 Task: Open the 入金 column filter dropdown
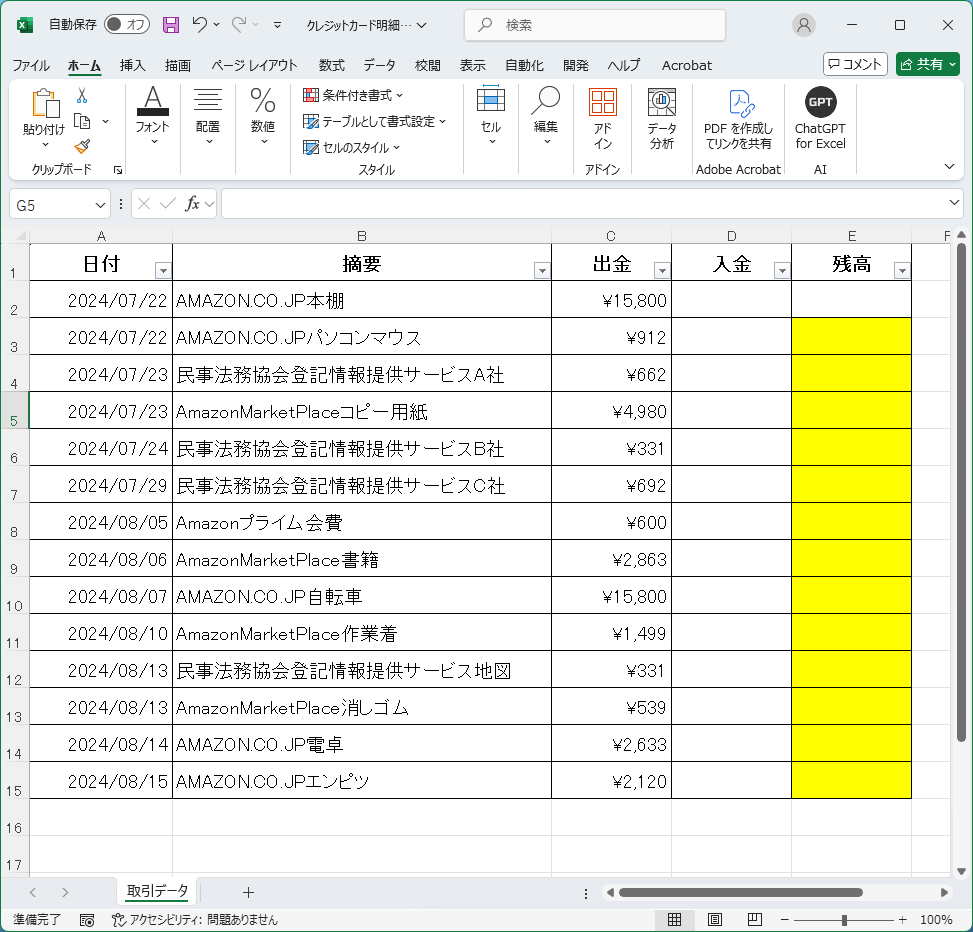pos(782,271)
